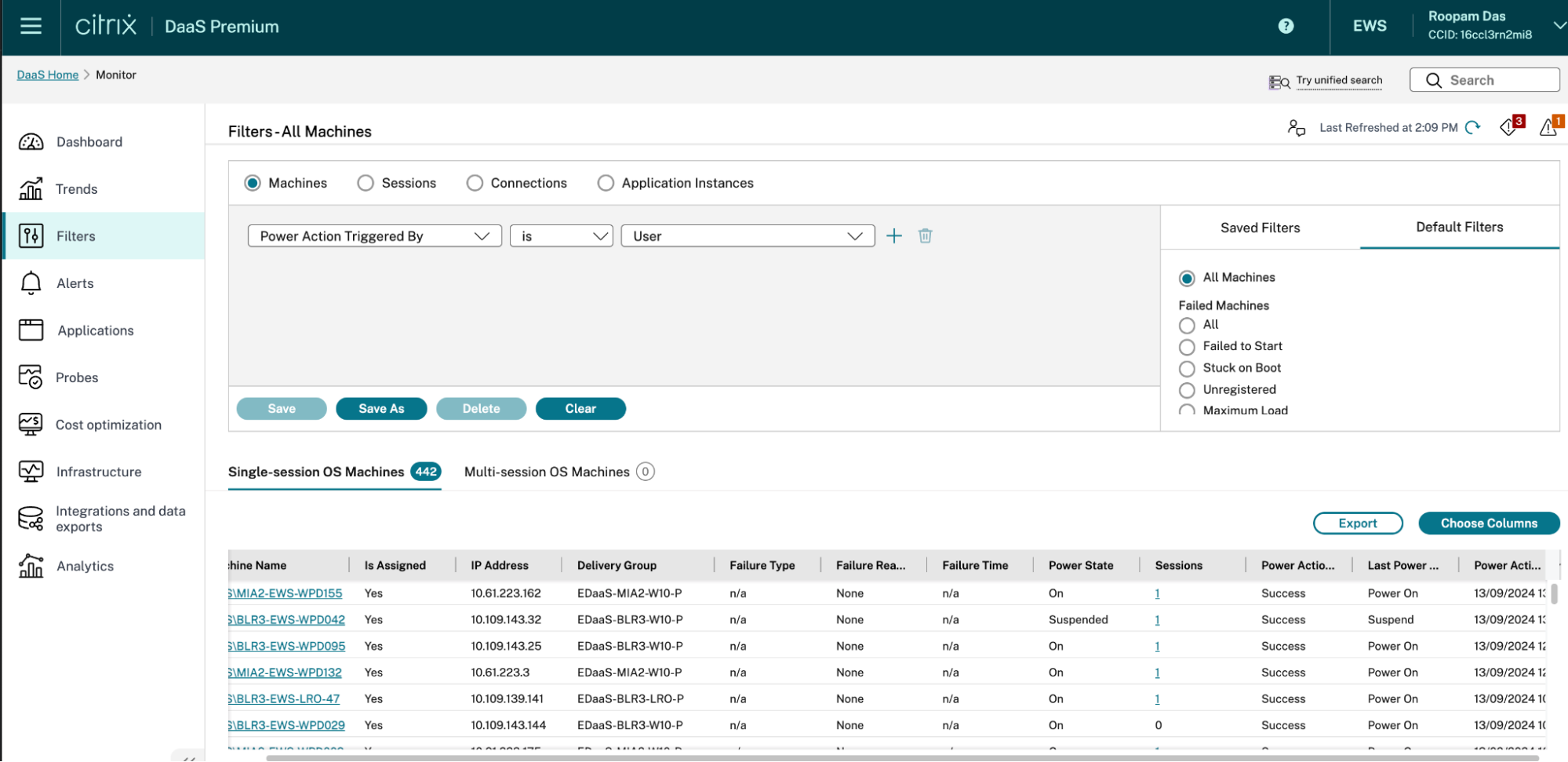The image size is (1568, 762).
Task: Choose Failed to Start filter option
Action: point(1187,347)
